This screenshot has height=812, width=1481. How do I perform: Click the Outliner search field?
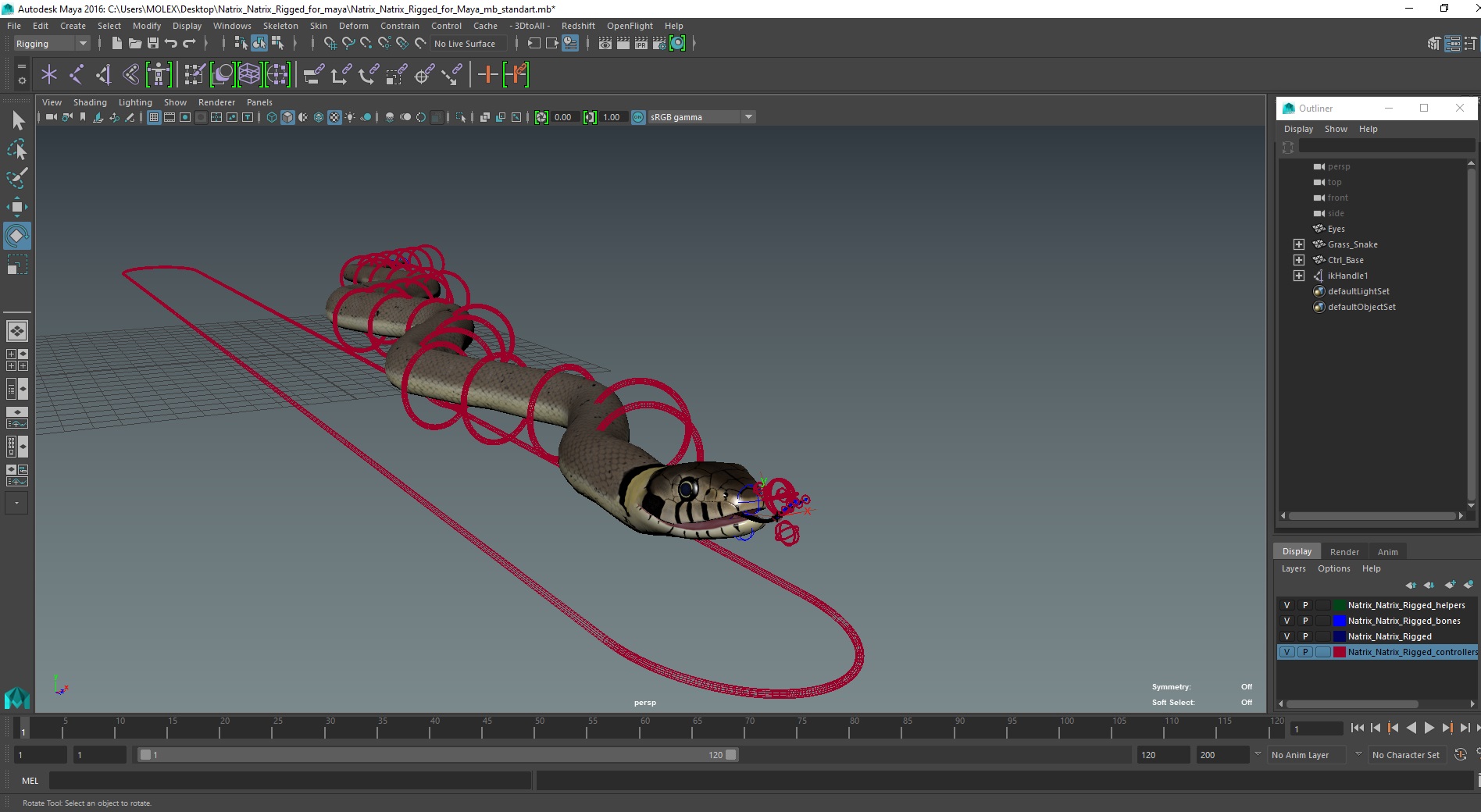[x=1386, y=146]
